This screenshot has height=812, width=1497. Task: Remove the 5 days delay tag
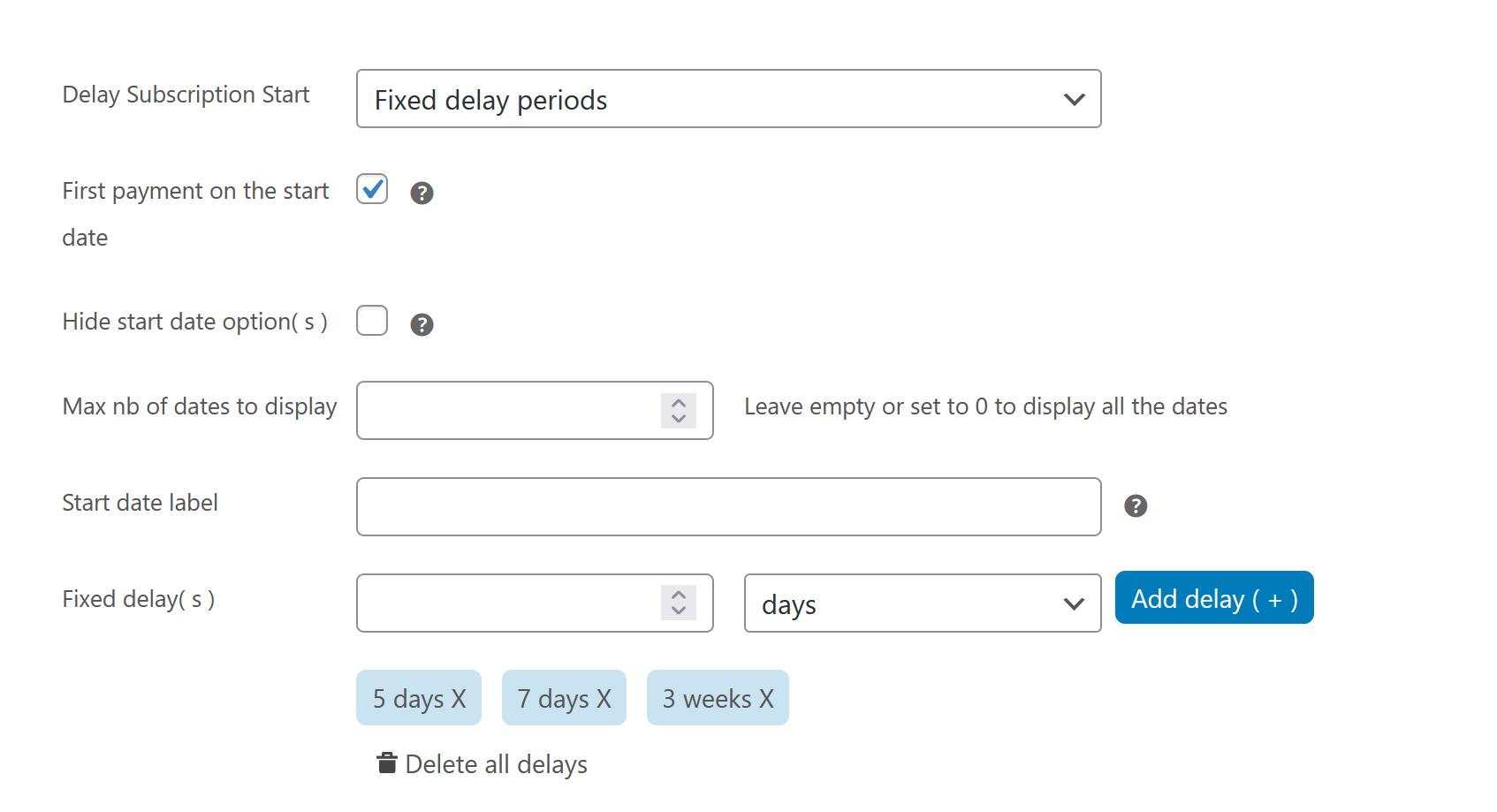[459, 699]
